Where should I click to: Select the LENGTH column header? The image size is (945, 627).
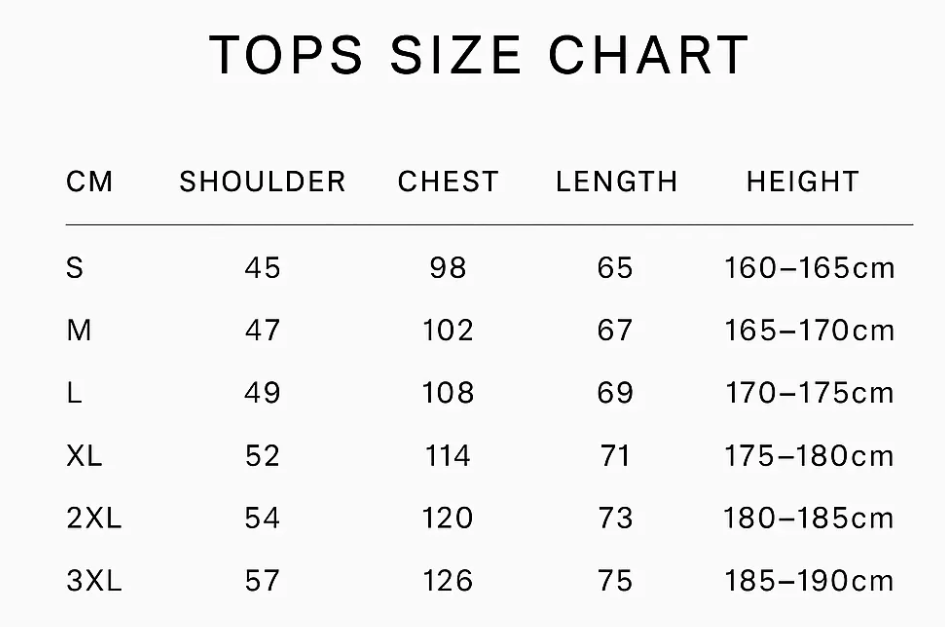tap(616, 182)
